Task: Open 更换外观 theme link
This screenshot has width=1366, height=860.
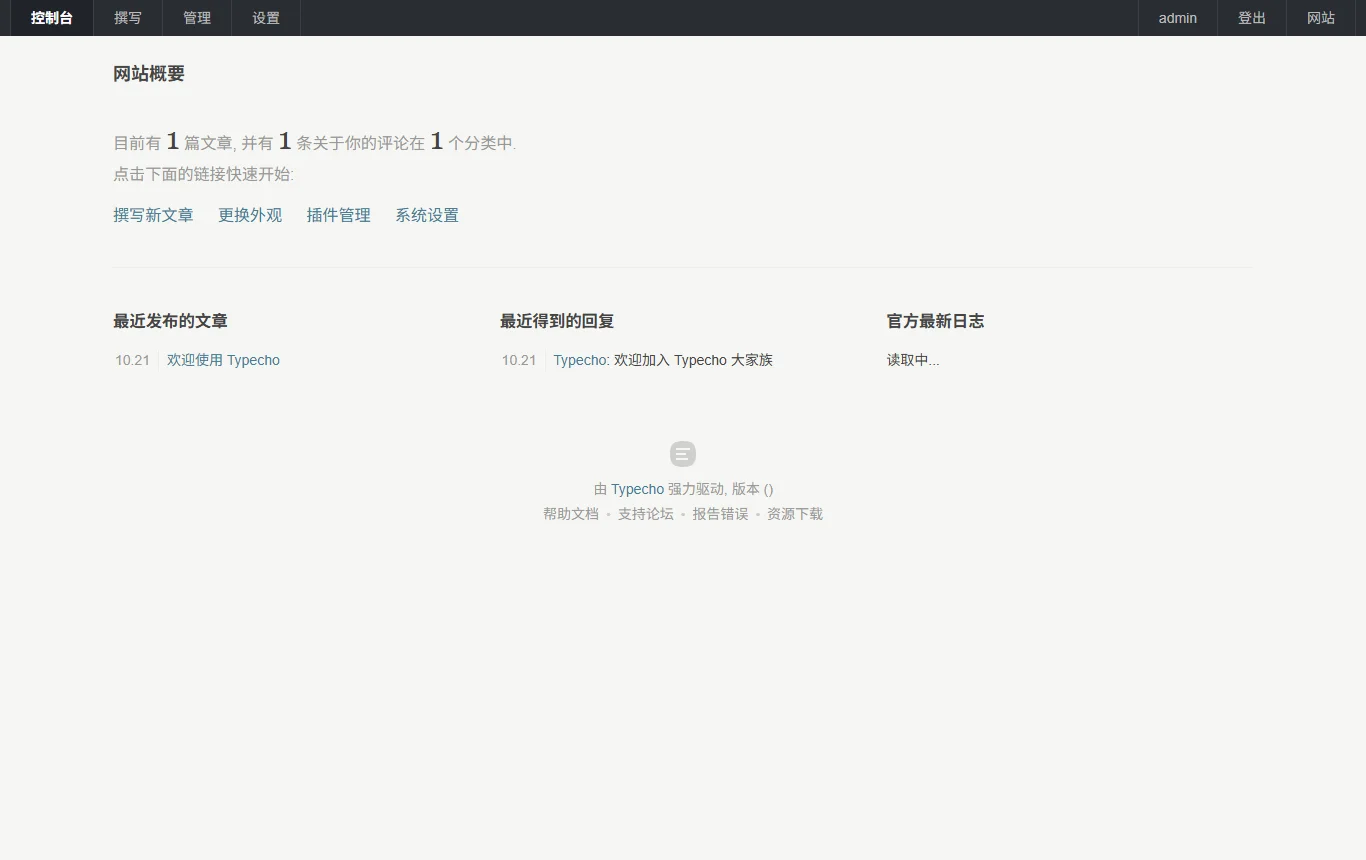Action: 250,215
